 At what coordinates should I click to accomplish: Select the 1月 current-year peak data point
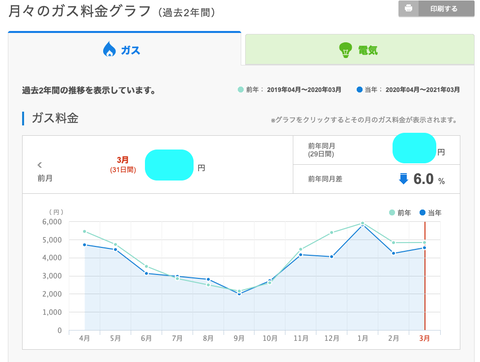point(362,226)
